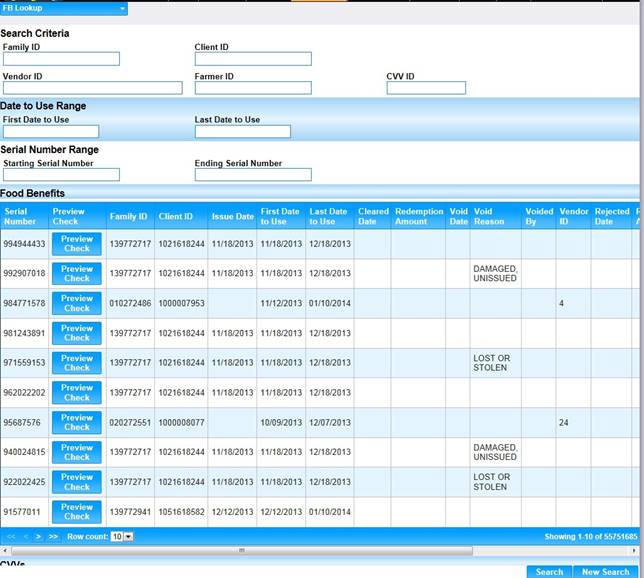Screen dimensions: 644x578
Task: Focus the Vendor ID input box
Action: 92,88
